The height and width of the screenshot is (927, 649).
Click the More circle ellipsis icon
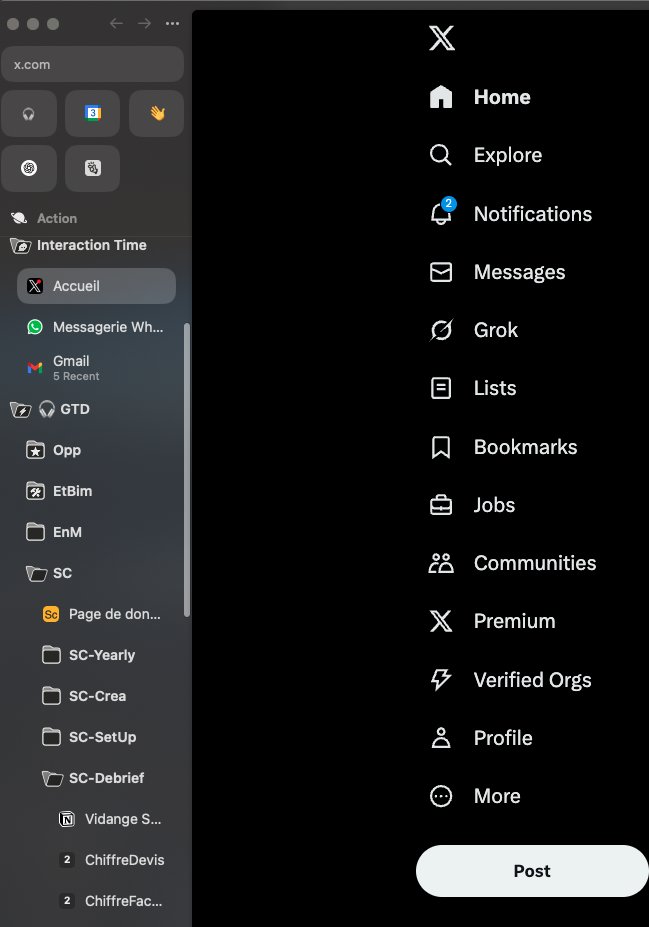click(x=441, y=796)
